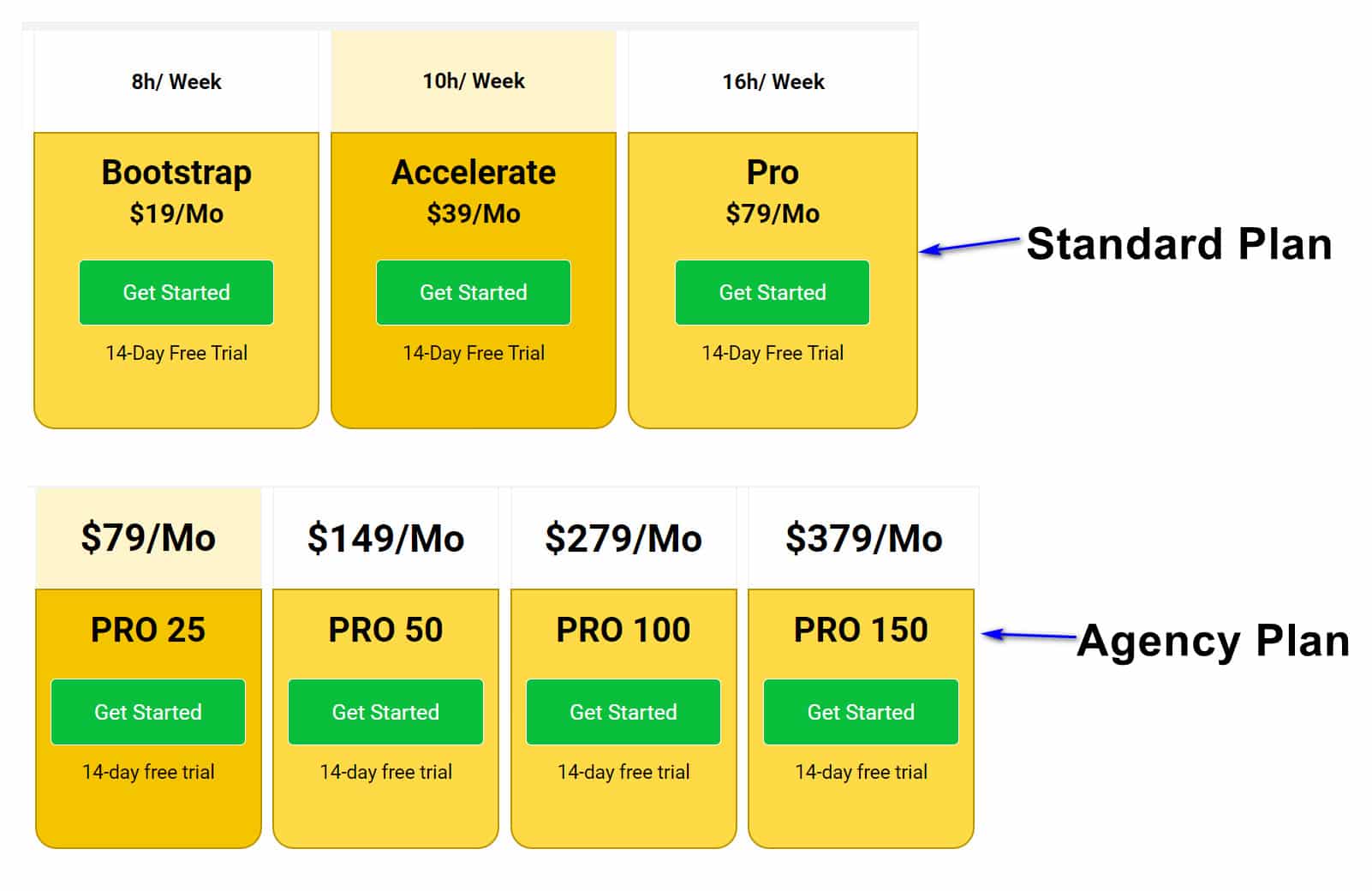Click Get Started under Bootstrap plan
This screenshot has height=891, width=1372.
pyautogui.click(x=176, y=292)
